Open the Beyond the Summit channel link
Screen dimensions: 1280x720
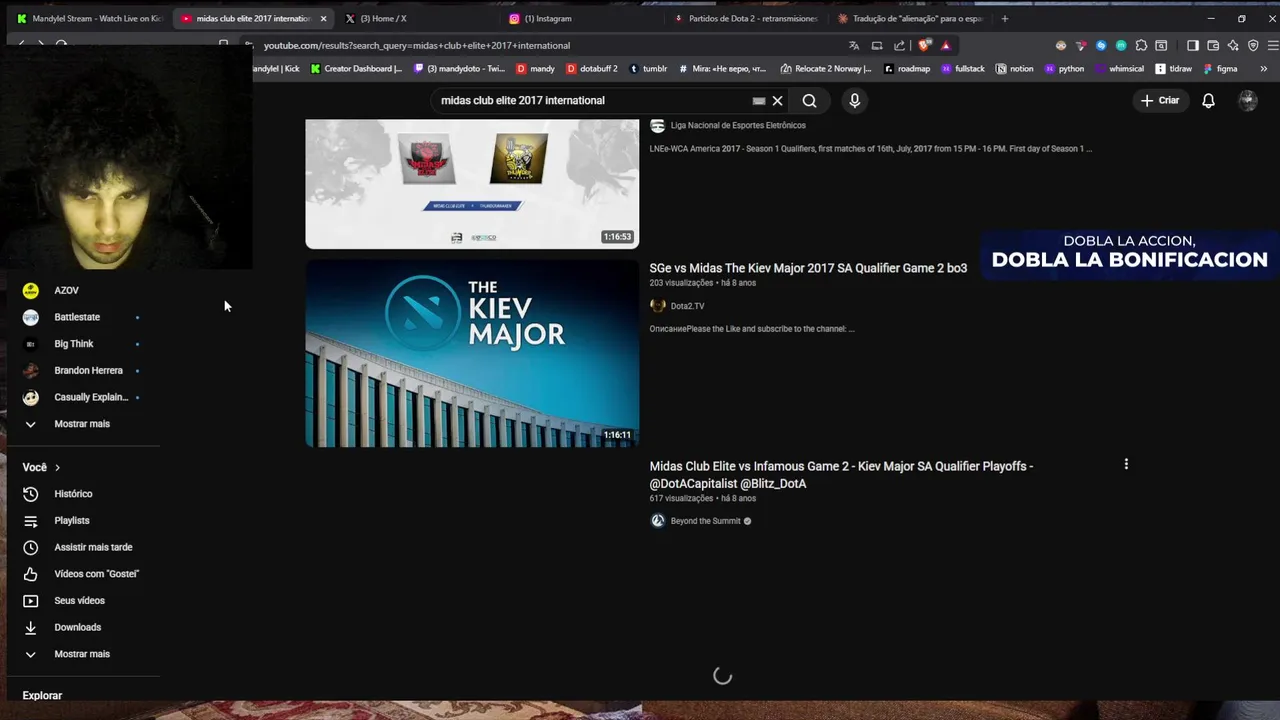coord(705,521)
